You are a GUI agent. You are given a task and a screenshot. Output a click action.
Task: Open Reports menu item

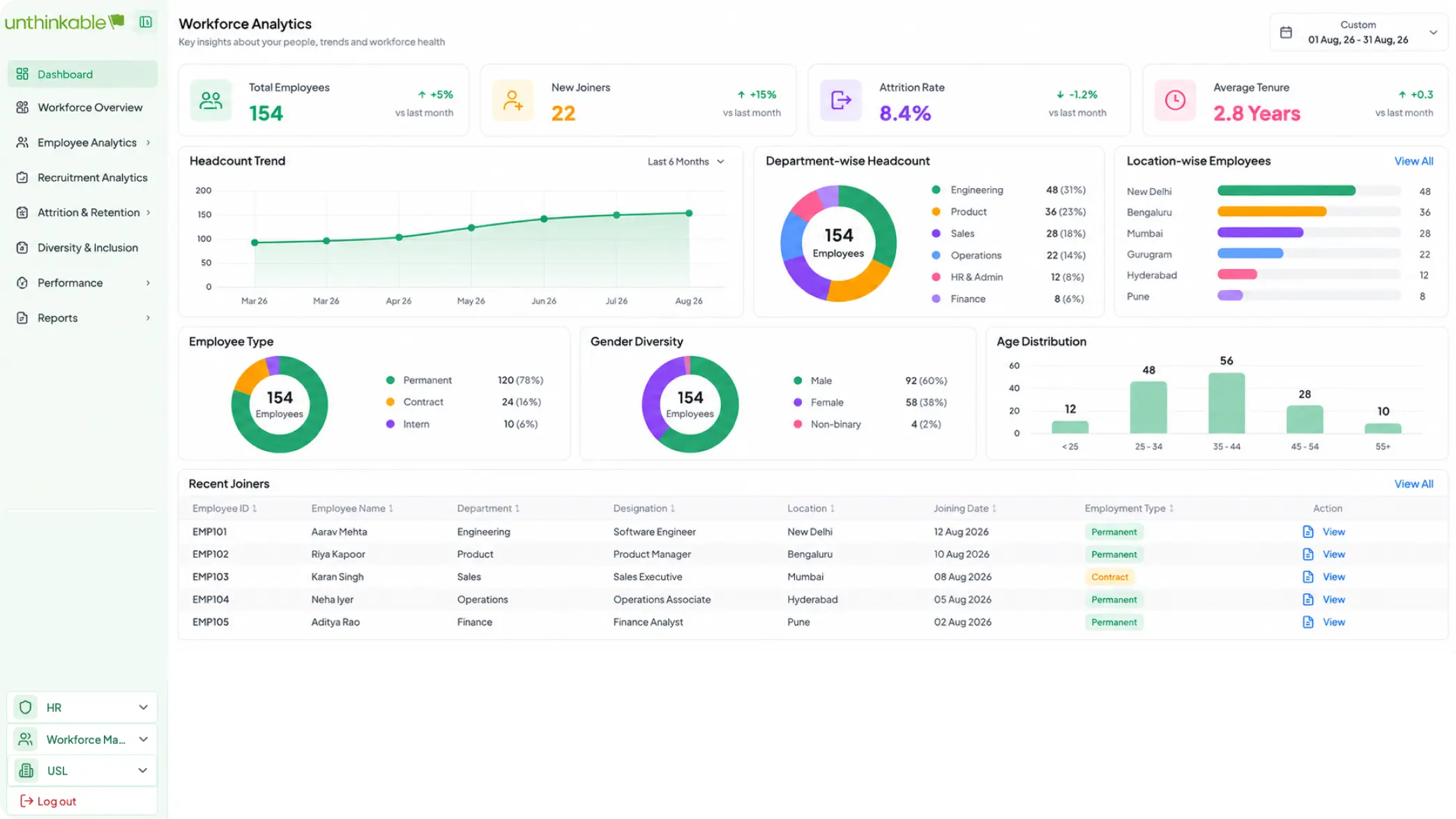[x=82, y=318]
